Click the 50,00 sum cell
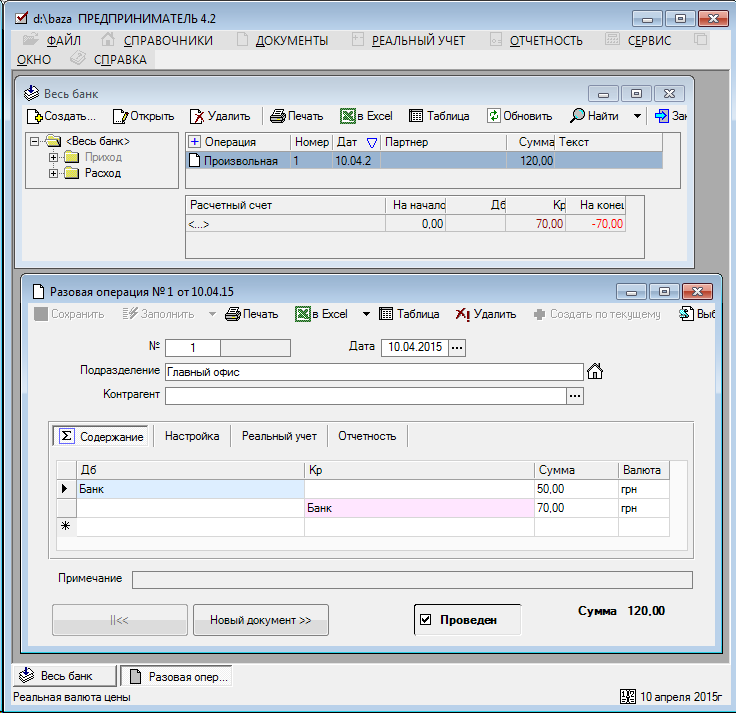Screen dimensions: 736x713 point(576,489)
